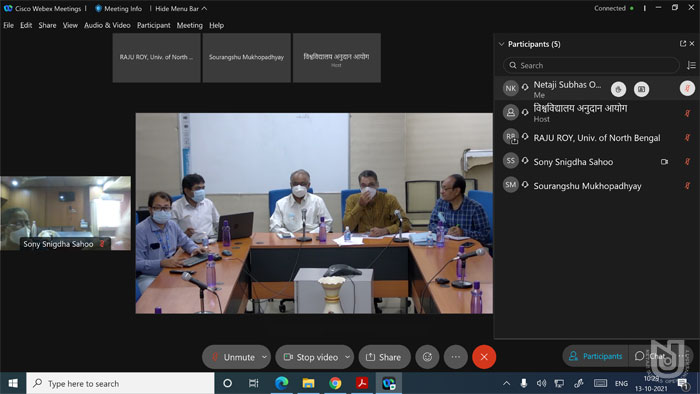The image size is (700, 394).
Task: Open the more options ellipsis button
Action: click(x=455, y=357)
